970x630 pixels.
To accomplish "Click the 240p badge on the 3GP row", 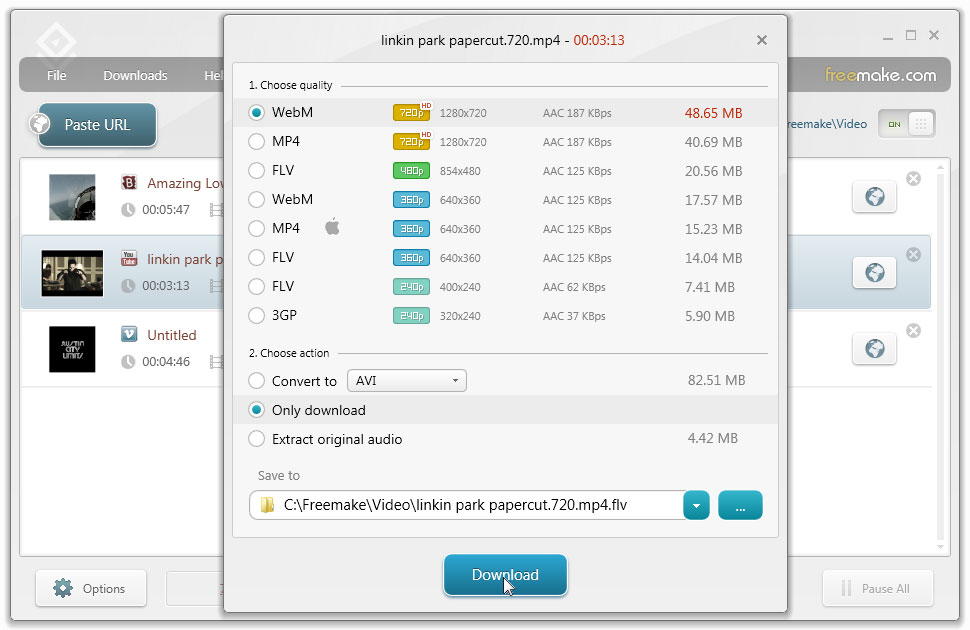I will click(411, 316).
